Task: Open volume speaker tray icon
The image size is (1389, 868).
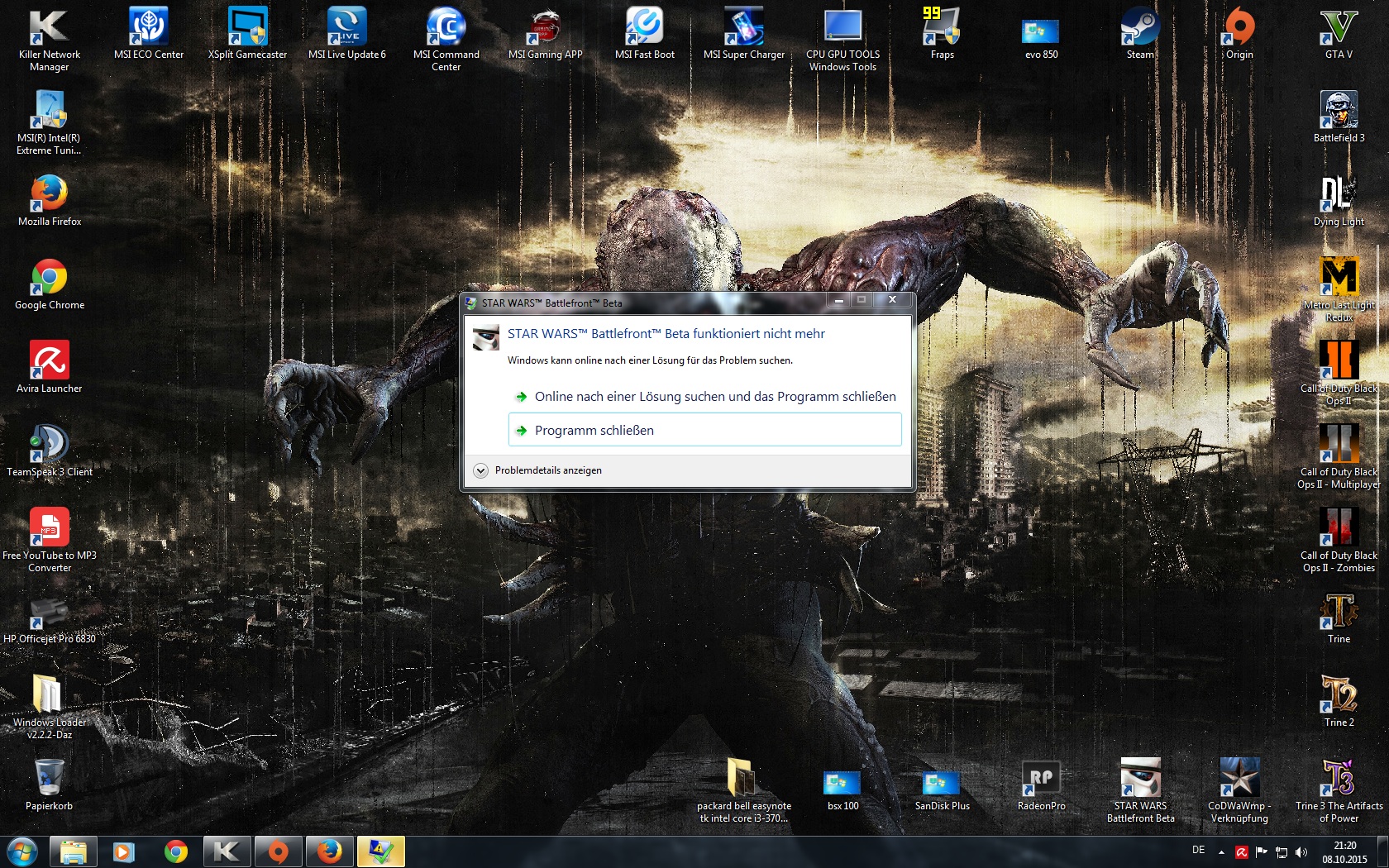Action: (1301, 852)
